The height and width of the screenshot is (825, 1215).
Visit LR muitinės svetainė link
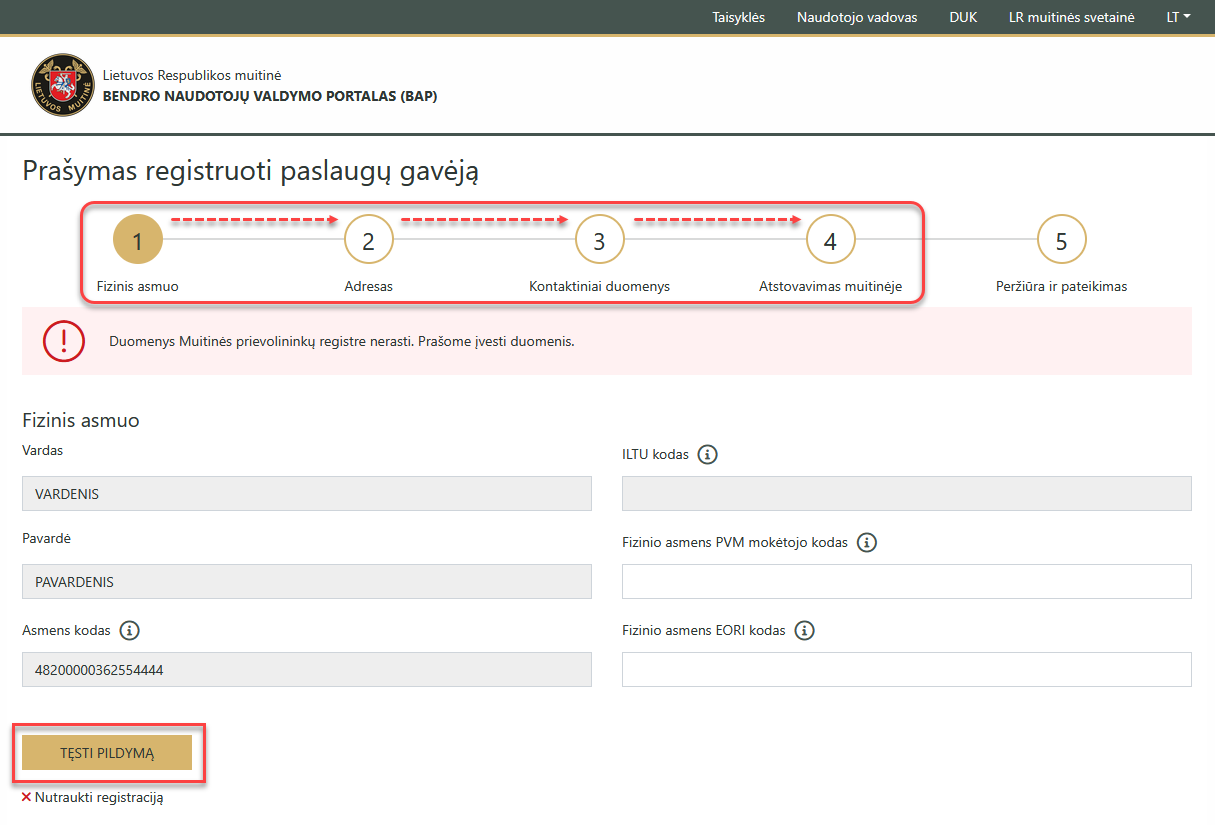pyautogui.click(x=1071, y=17)
